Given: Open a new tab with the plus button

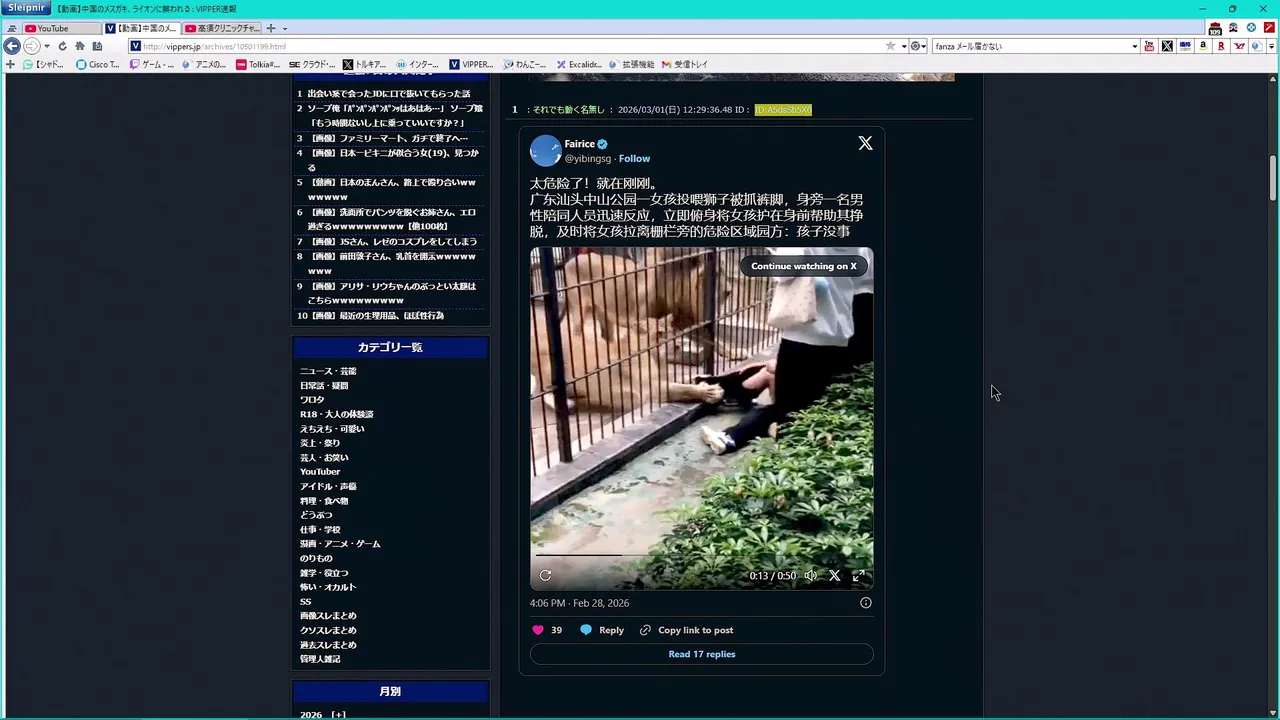Looking at the screenshot, I should [270, 28].
